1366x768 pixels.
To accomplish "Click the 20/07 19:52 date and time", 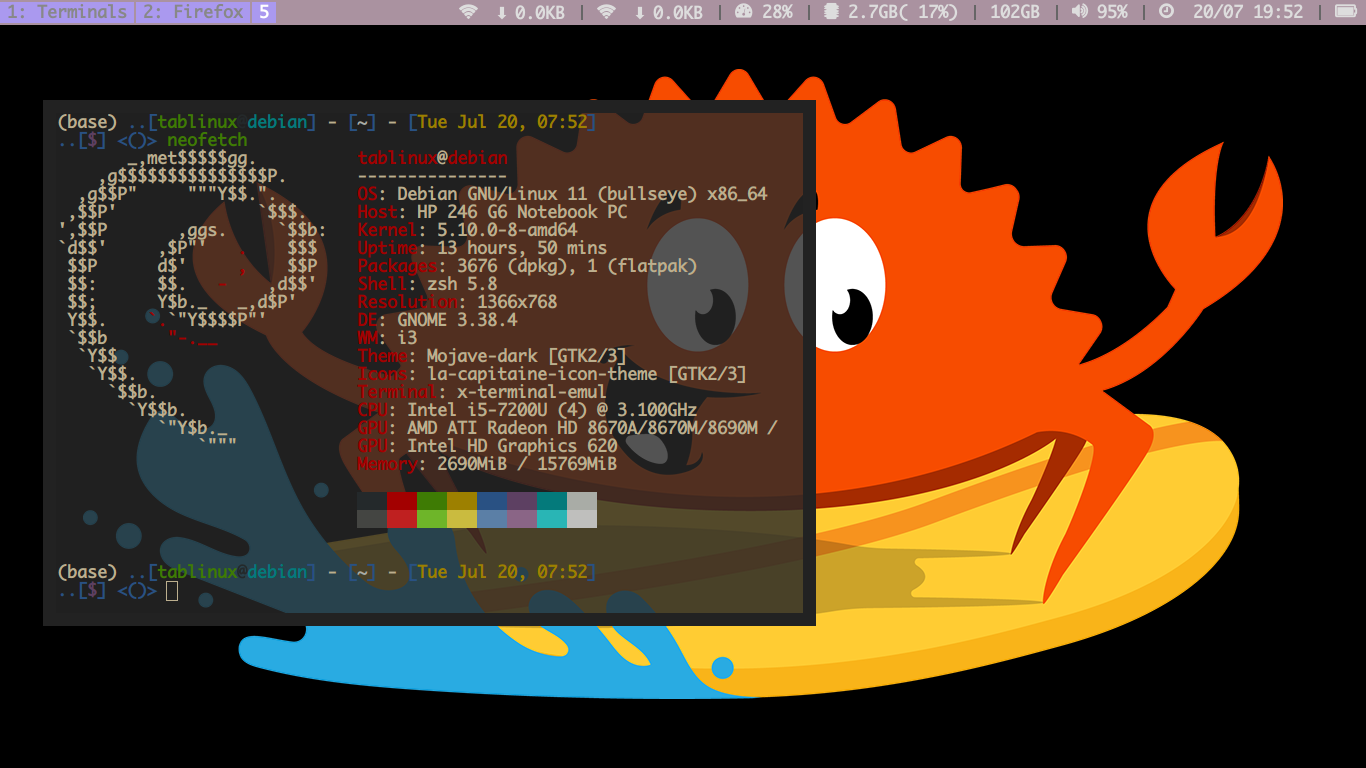I will tap(1249, 12).
